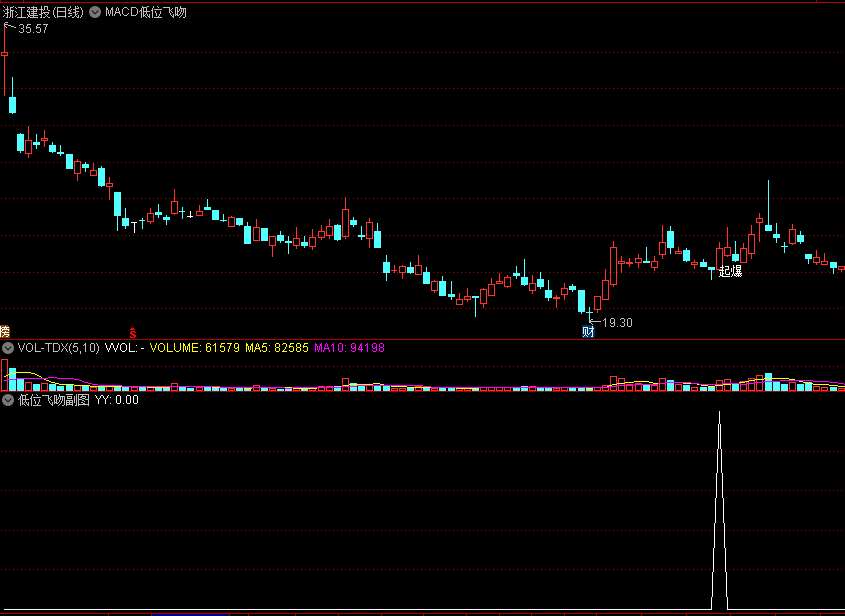The height and width of the screenshot is (616, 845).
Task: Click the MACD低位飞吻 indicator name
Action: pyautogui.click(x=146, y=12)
